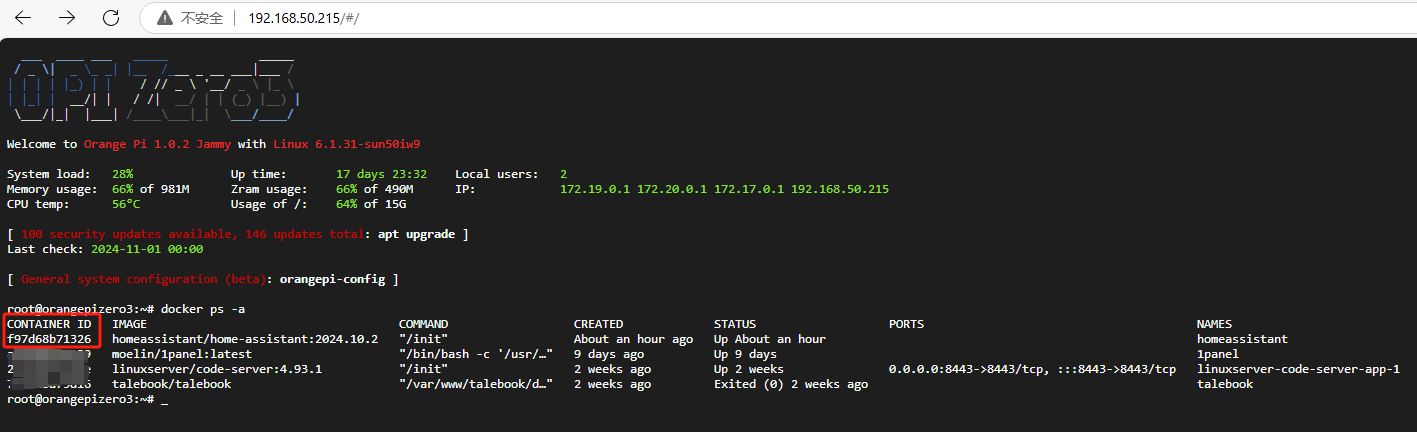Click the IP address 172.20.0.1
This screenshot has width=1417, height=432.
[x=672, y=189]
